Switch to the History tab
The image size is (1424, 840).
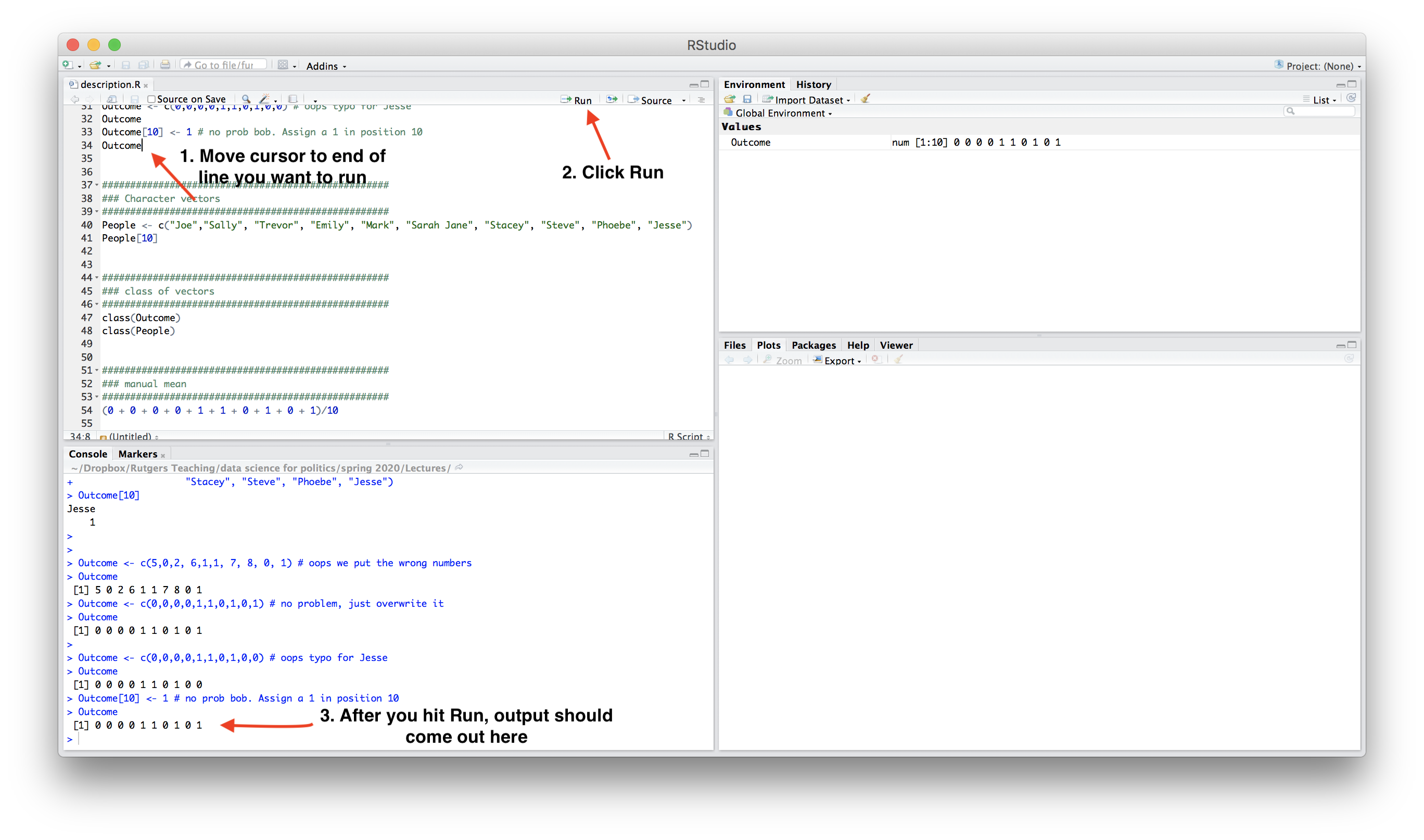pos(814,84)
